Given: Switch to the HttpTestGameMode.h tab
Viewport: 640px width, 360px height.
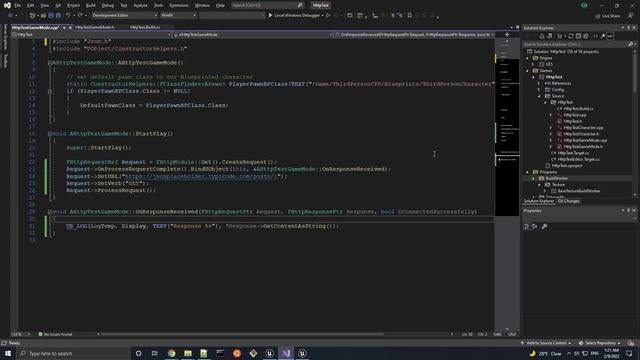Looking at the screenshot, I should tap(95, 27).
